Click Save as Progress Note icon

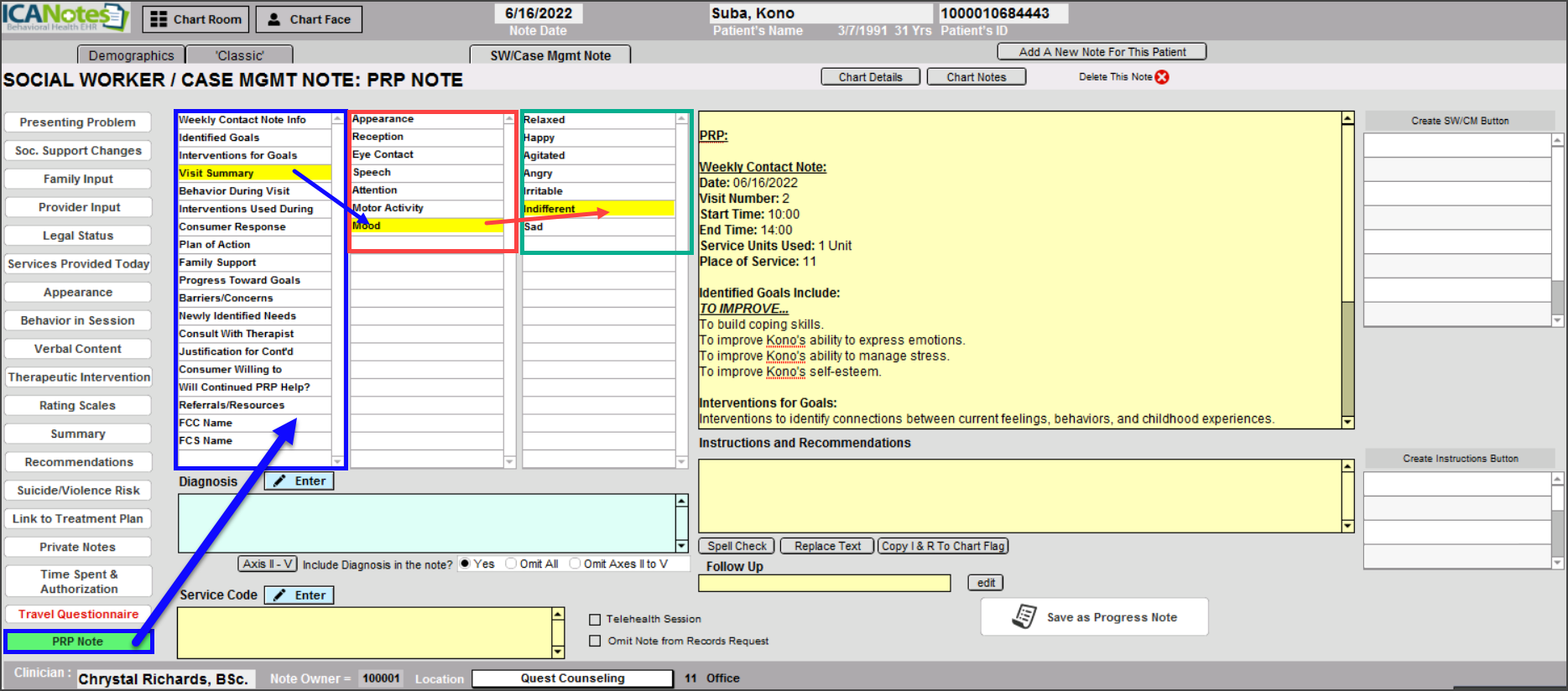tap(1024, 616)
